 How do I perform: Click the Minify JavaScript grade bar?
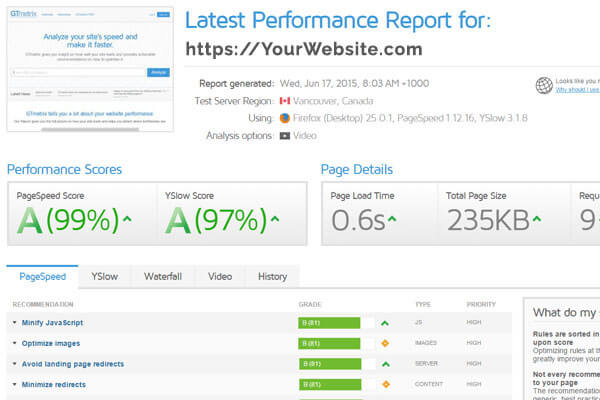[x=329, y=323]
